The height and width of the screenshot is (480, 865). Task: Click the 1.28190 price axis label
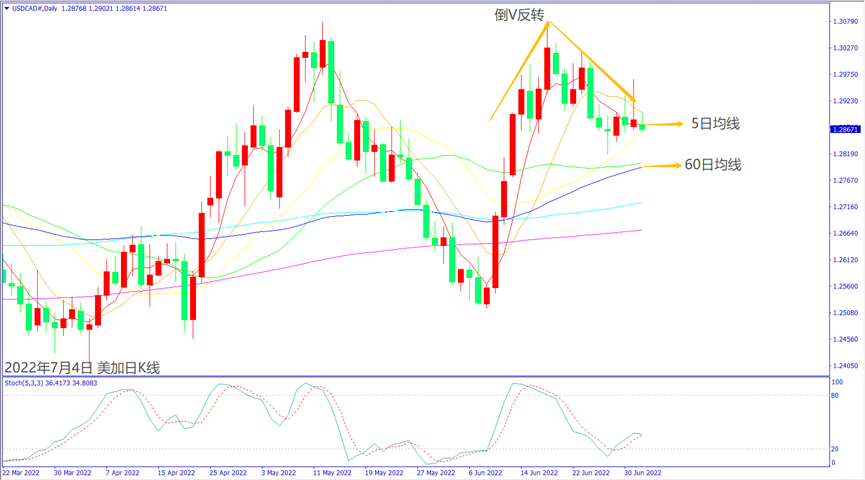[x=846, y=154]
